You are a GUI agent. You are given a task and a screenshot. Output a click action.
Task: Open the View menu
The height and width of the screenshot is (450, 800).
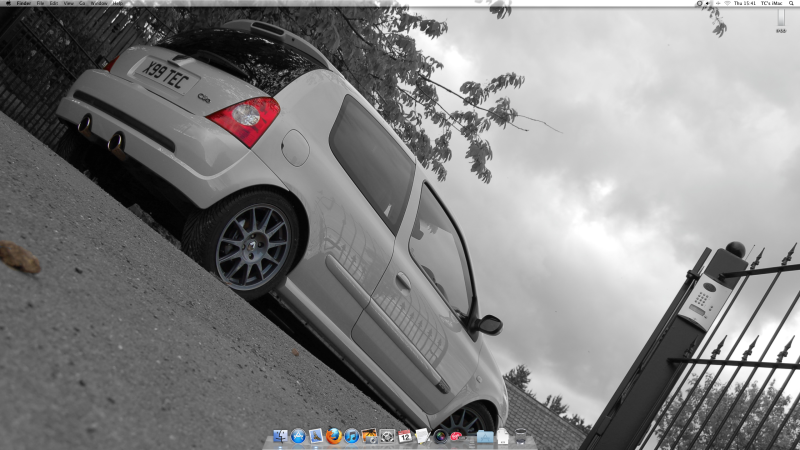pos(68,3)
